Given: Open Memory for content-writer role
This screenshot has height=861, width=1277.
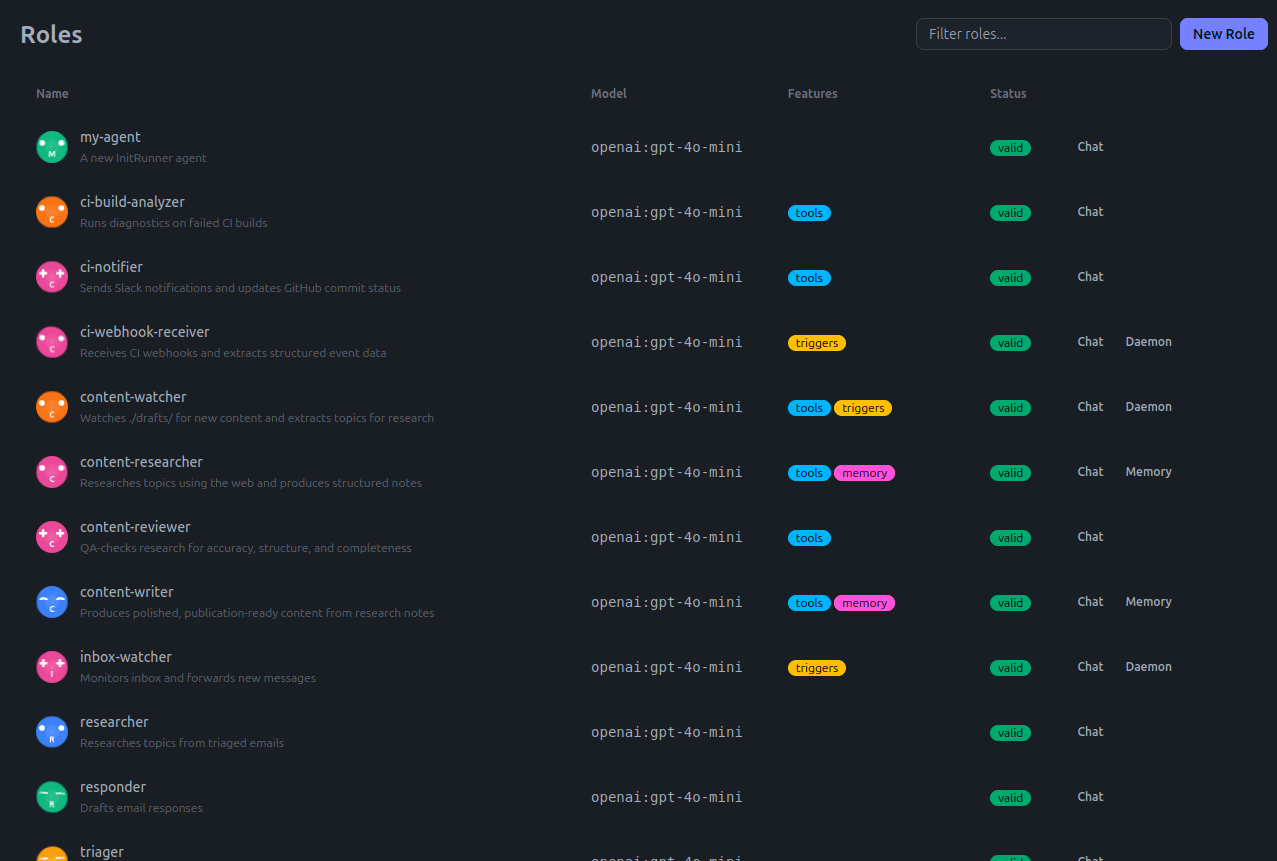Looking at the screenshot, I should (1148, 602).
